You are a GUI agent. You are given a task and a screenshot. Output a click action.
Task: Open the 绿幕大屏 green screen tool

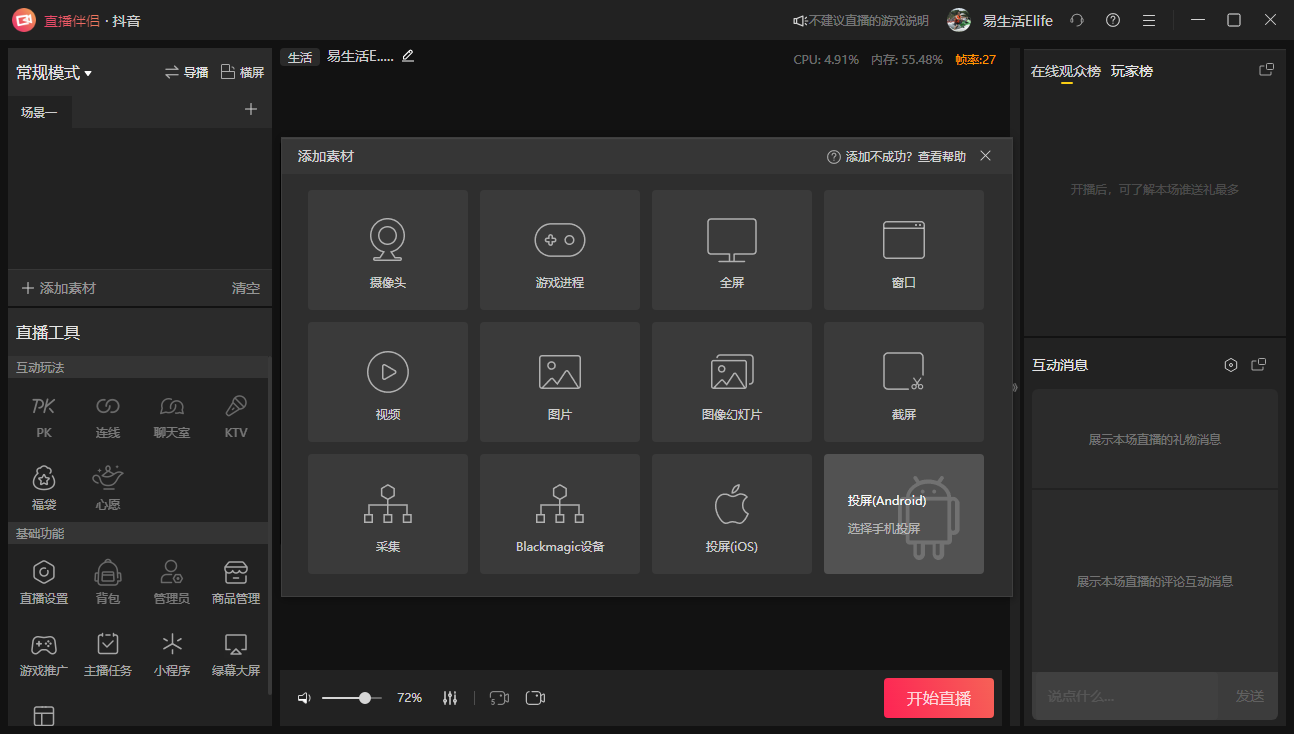235,654
